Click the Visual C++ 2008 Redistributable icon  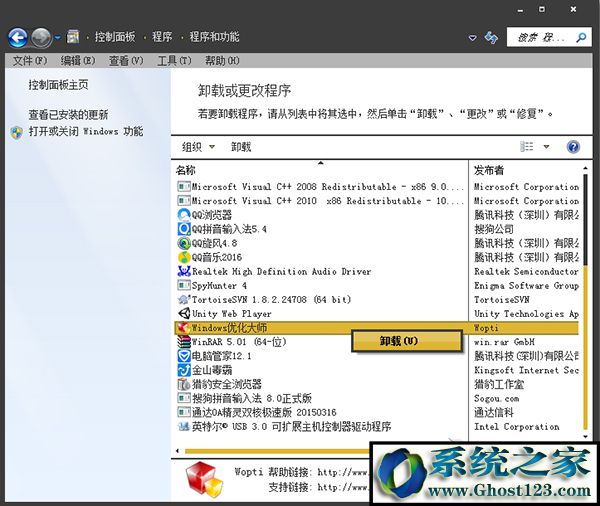(184, 187)
